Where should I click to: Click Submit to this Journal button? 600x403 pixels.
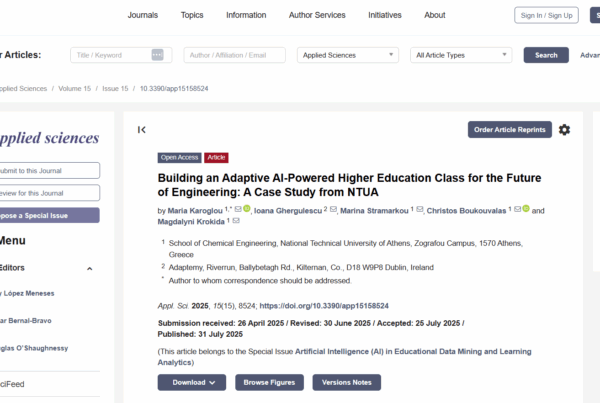[49, 170]
